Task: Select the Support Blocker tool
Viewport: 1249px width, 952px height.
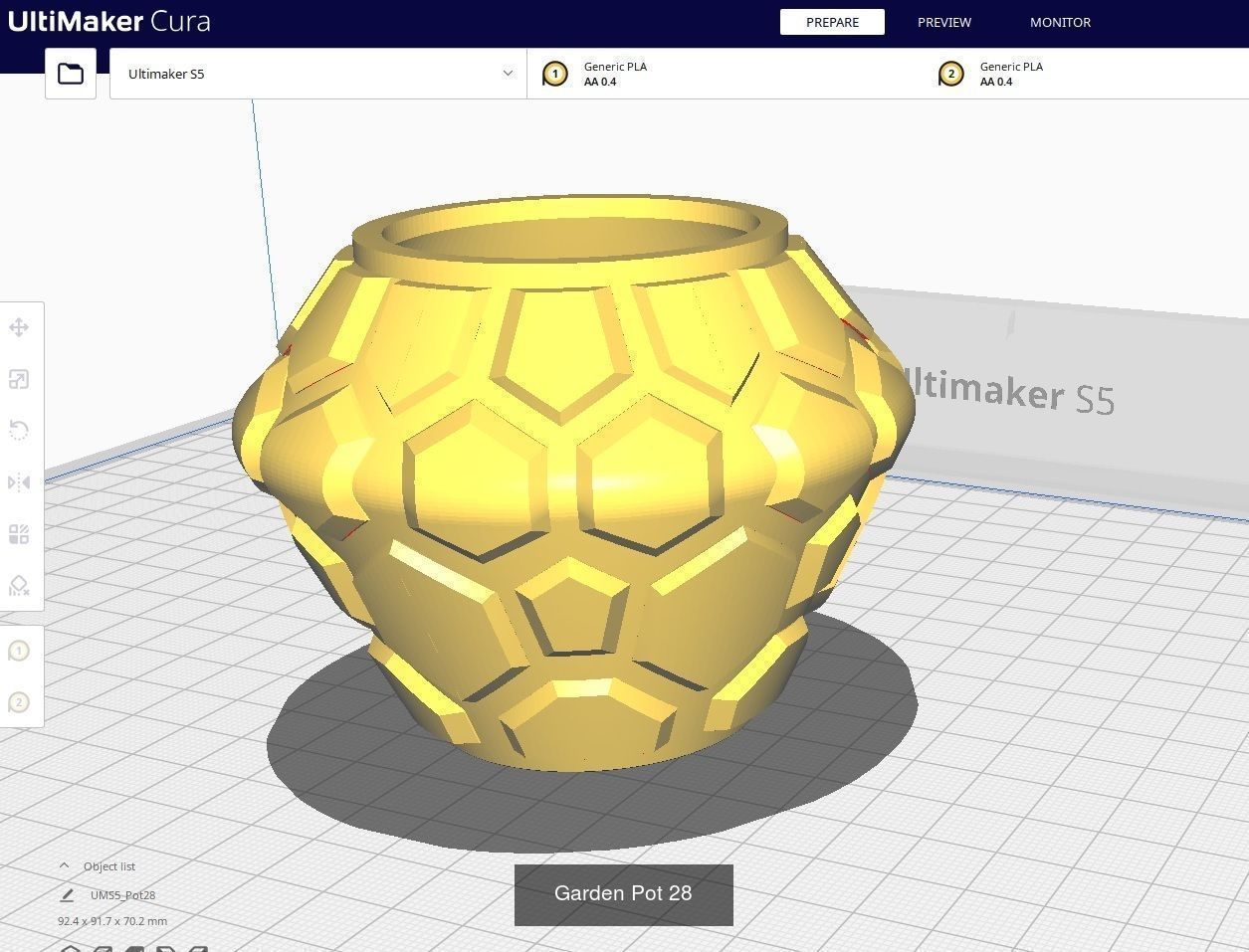Action: coord(19,586)
